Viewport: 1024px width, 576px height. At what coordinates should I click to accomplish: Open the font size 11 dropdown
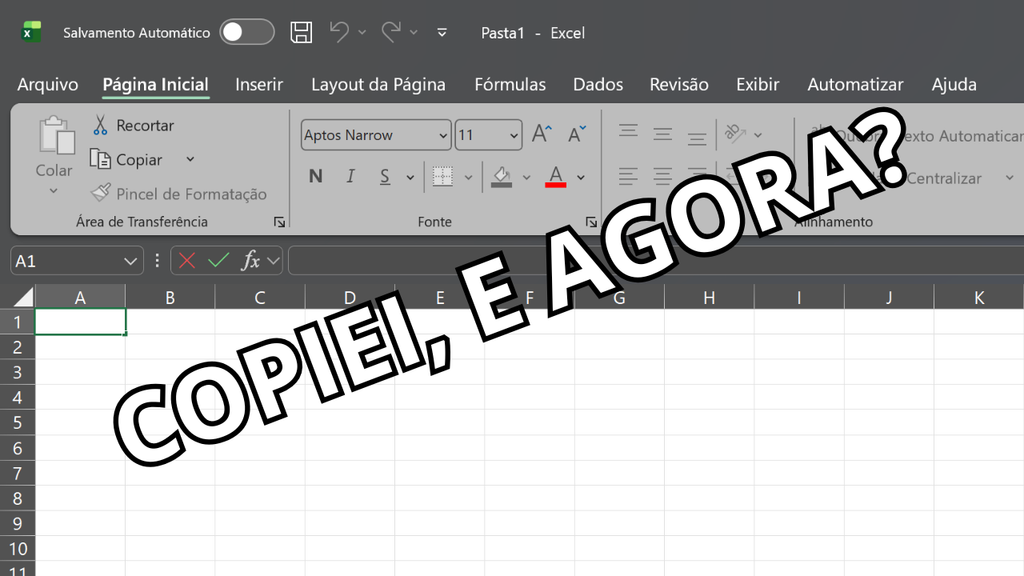(488, 135)
